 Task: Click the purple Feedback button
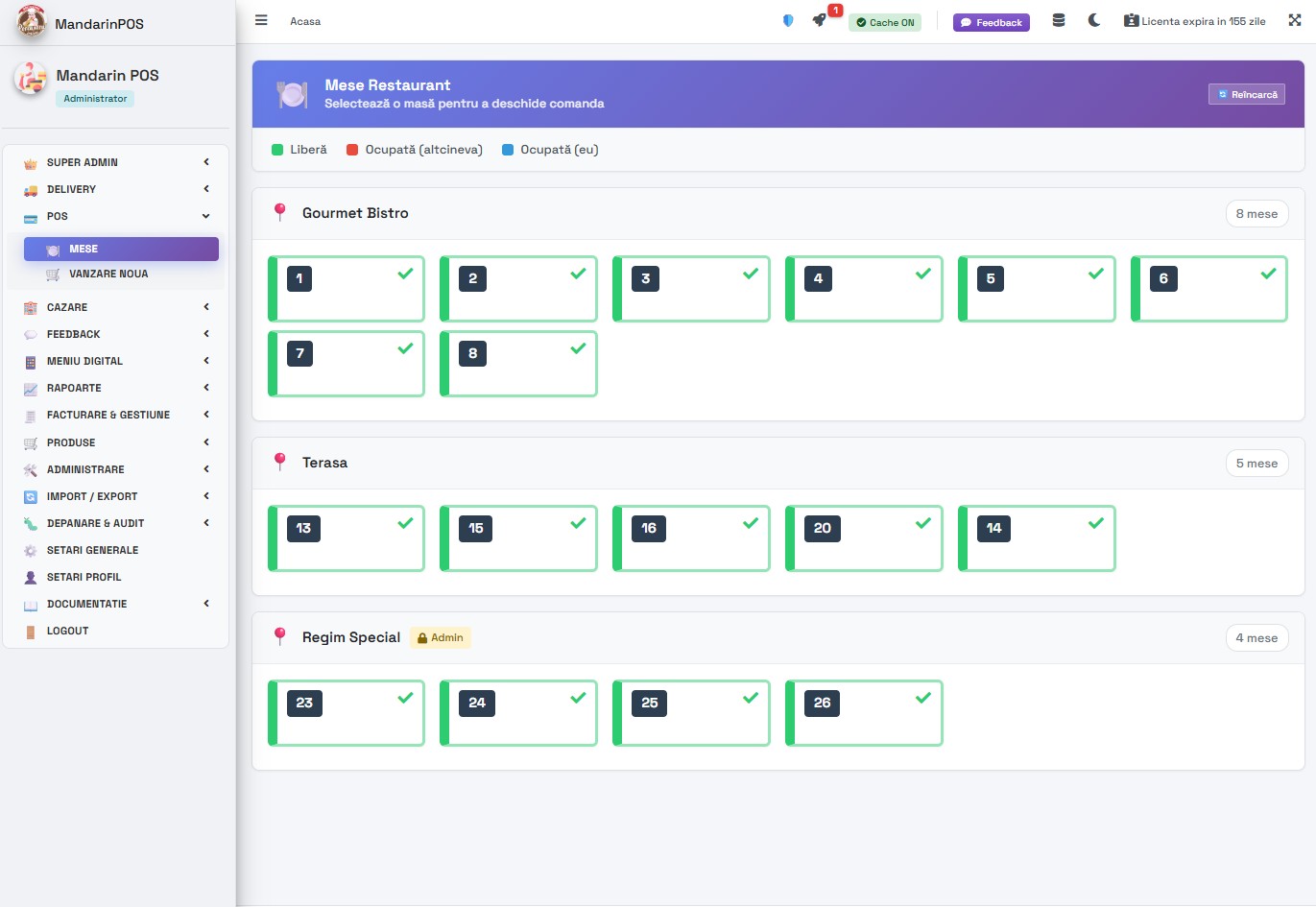coord(991,22)
